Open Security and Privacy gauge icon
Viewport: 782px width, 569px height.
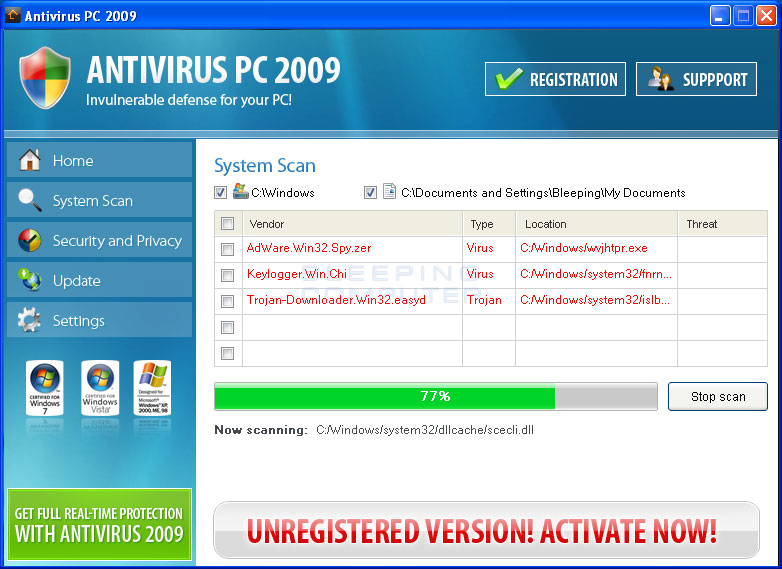(29, 240)
